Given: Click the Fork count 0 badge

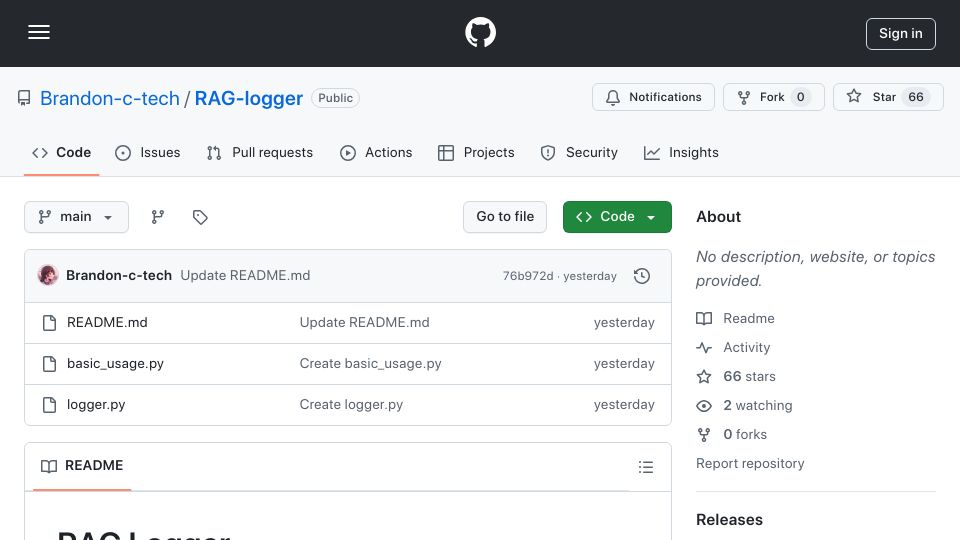Looking at the screenshot, I should [800, 97].
